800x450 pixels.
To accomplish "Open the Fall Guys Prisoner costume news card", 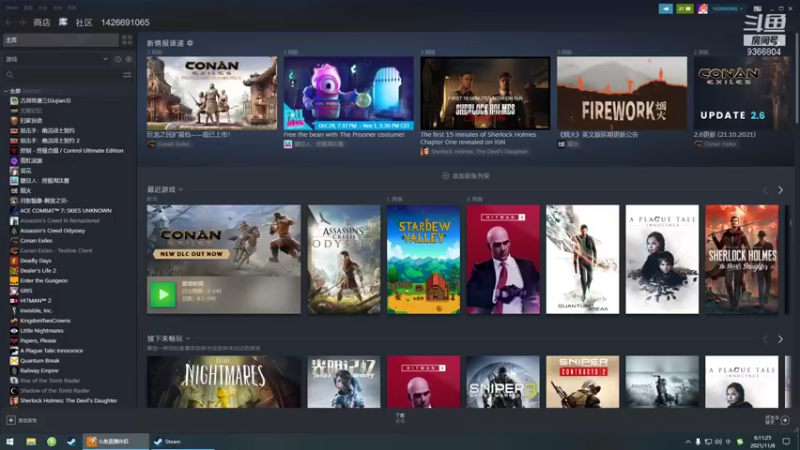I will [348, 93].
